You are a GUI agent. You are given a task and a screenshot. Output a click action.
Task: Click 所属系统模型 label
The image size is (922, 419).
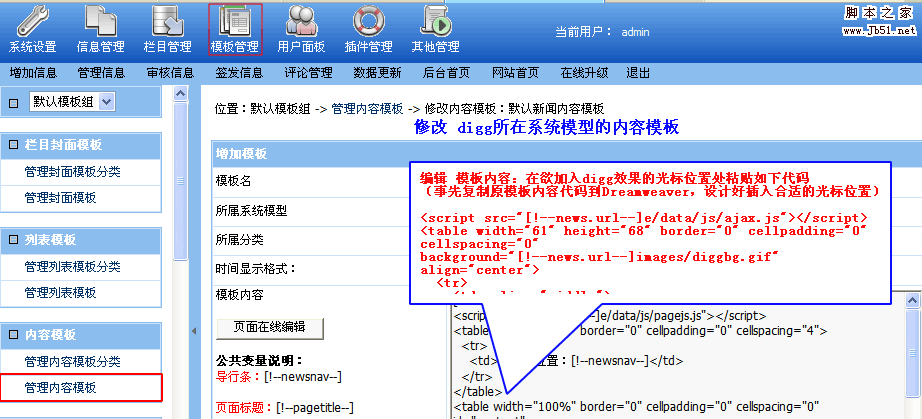[252, 211]
